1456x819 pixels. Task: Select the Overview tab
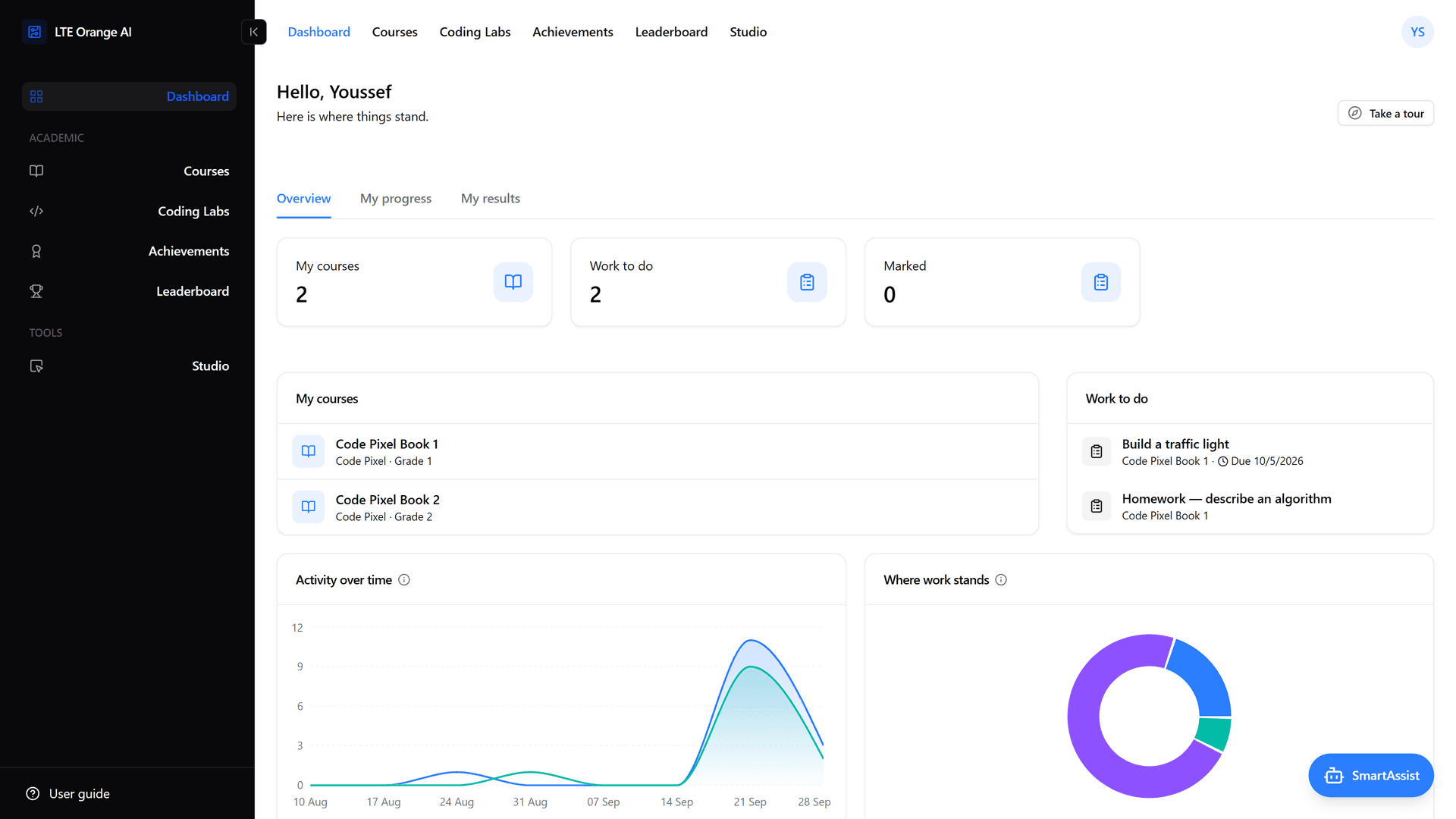[303, 199]
